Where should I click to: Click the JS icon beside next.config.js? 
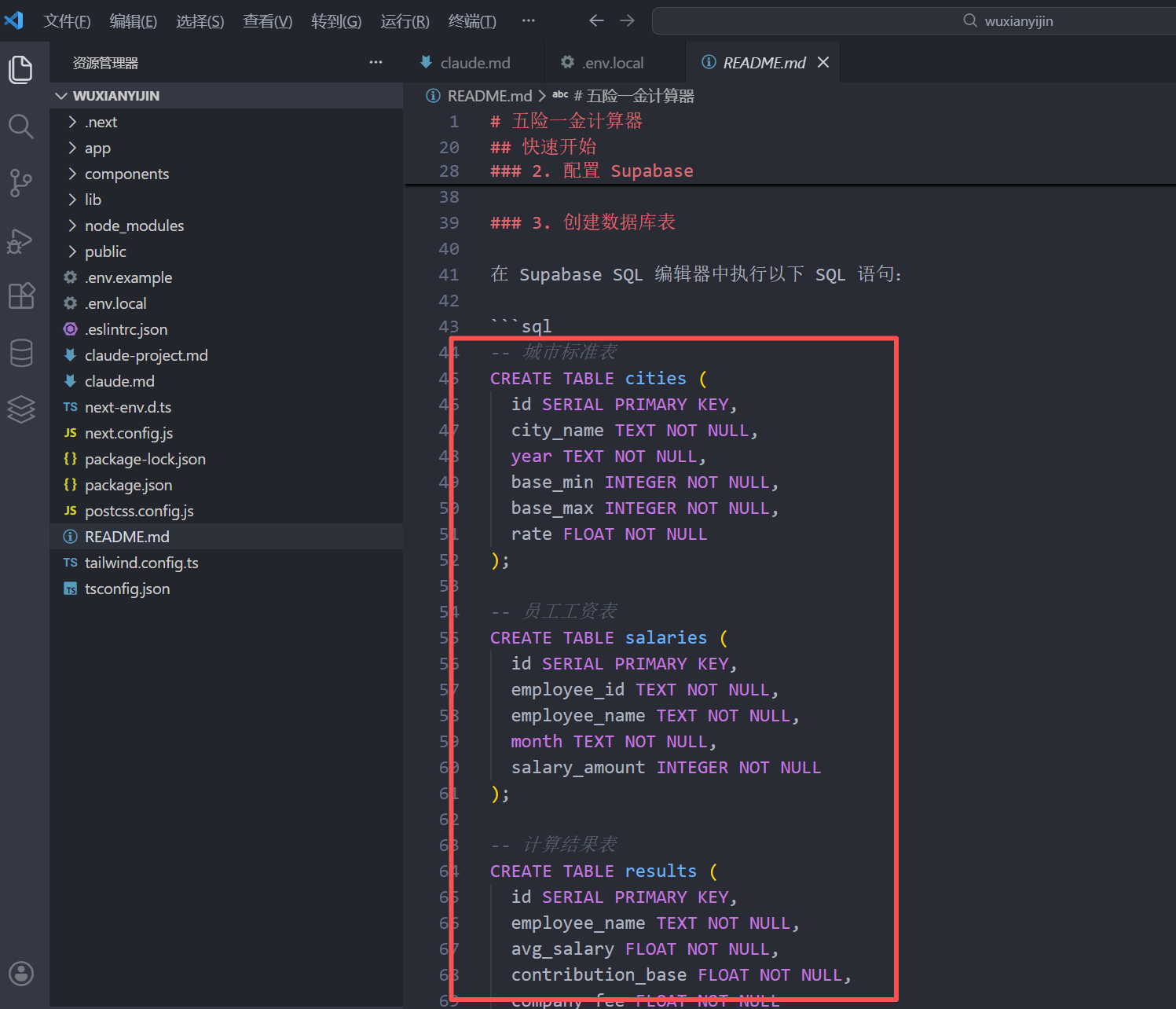pyautogui.click(x=71, y=433)
